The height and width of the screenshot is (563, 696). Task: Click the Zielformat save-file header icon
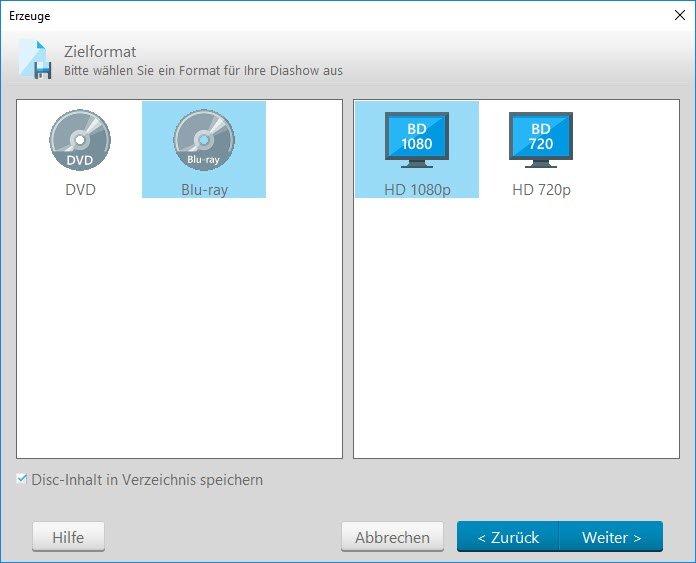pyautogui.click(x=36, y=59)
